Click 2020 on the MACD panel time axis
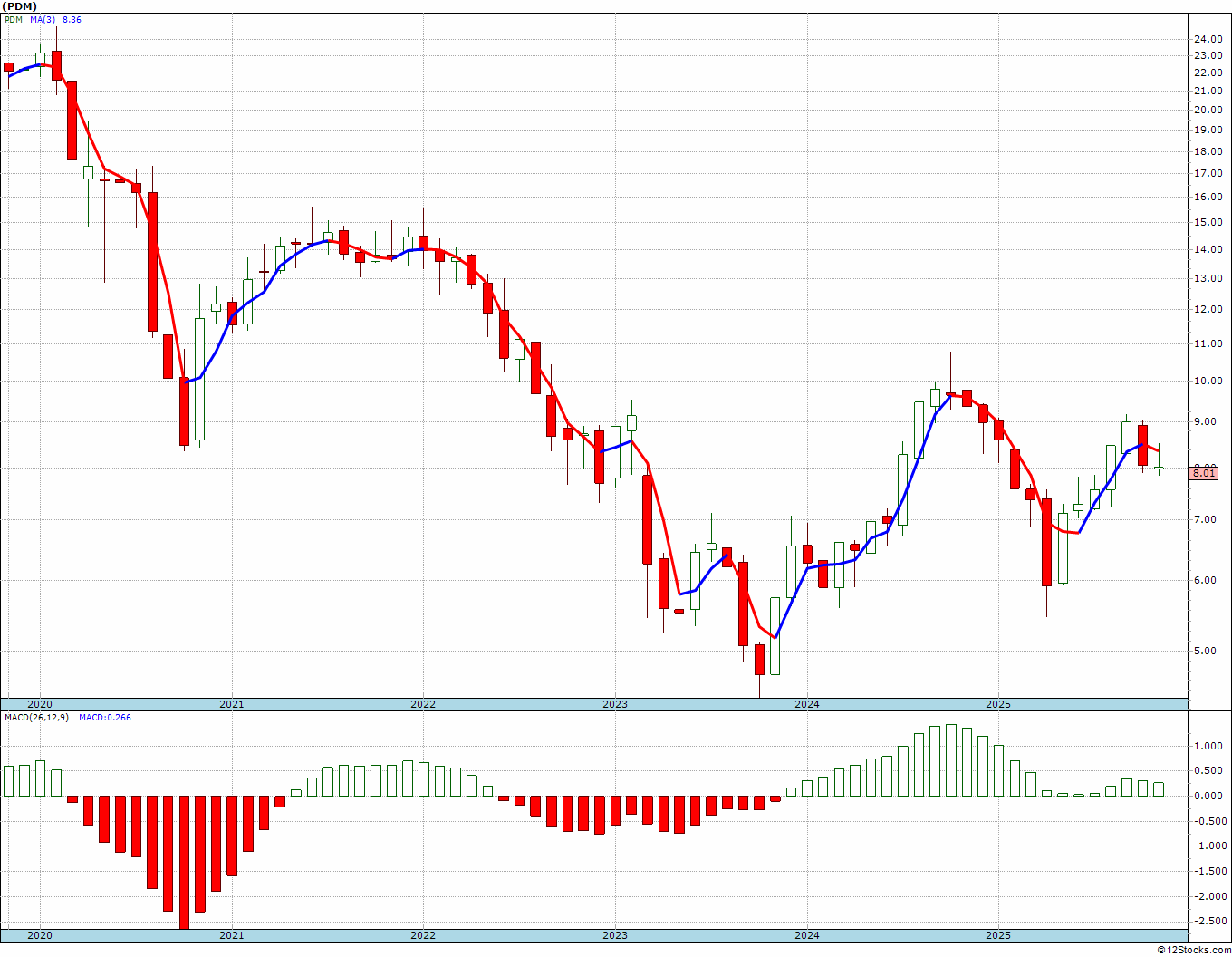Screen dimensions: 1232x957 pyautogui.click(x=39, y=935)
